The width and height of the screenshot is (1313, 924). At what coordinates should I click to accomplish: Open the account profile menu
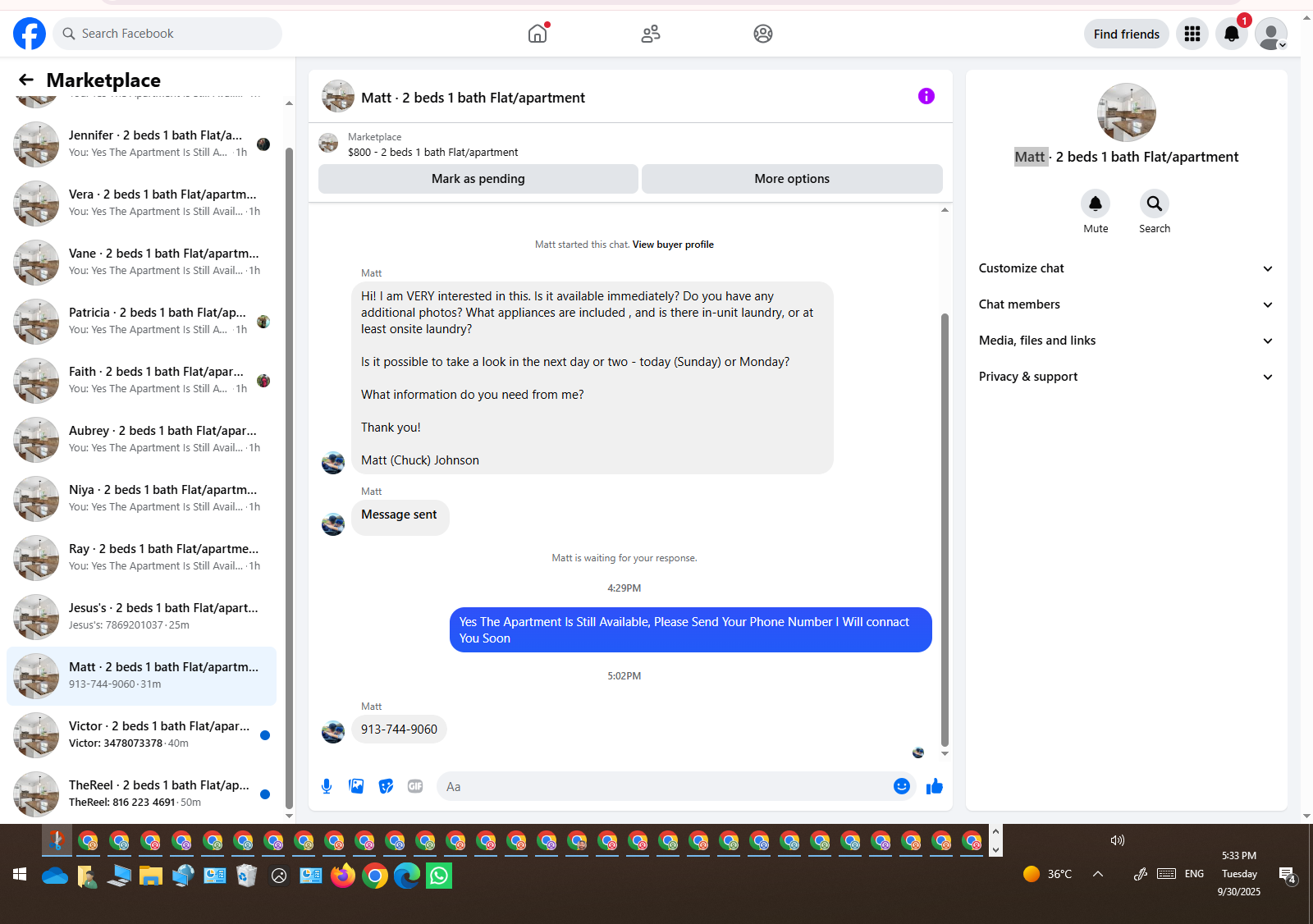1271,34
